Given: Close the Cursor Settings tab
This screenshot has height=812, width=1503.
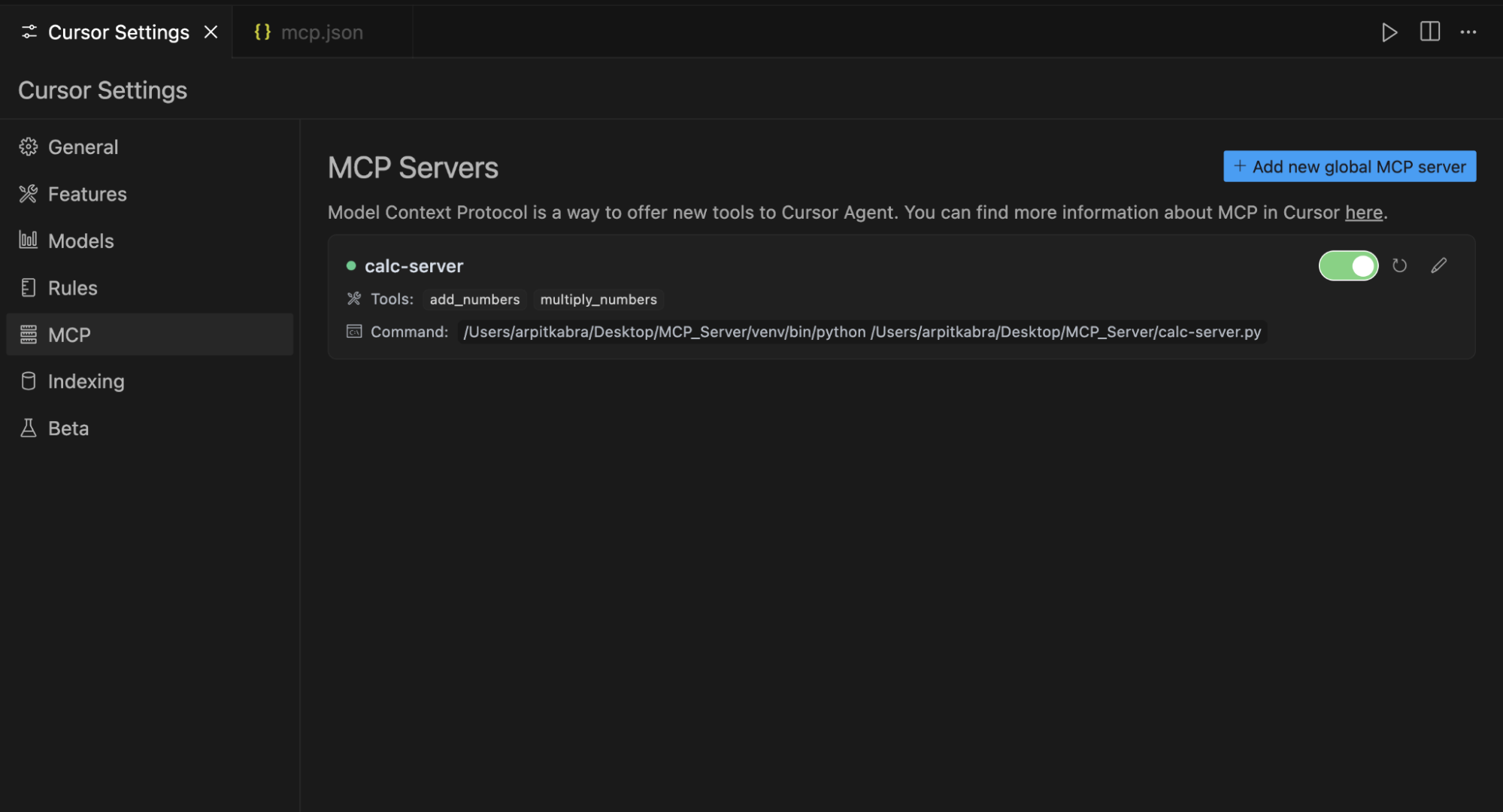Looking at the screenshot, I should [211, 32].
